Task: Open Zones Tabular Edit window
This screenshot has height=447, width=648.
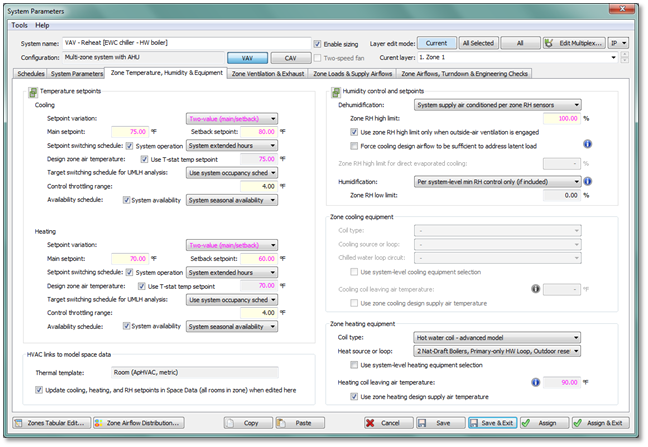Action: (51, 423)
